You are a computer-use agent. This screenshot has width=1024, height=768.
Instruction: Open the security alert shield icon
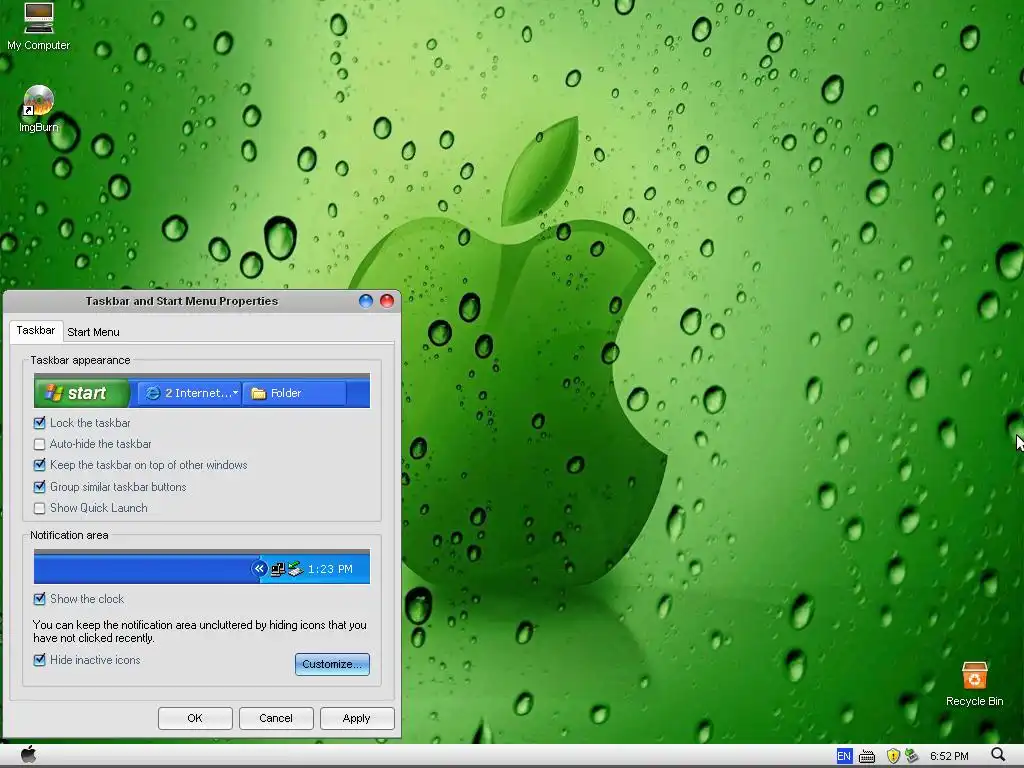[x=893, y=756]
